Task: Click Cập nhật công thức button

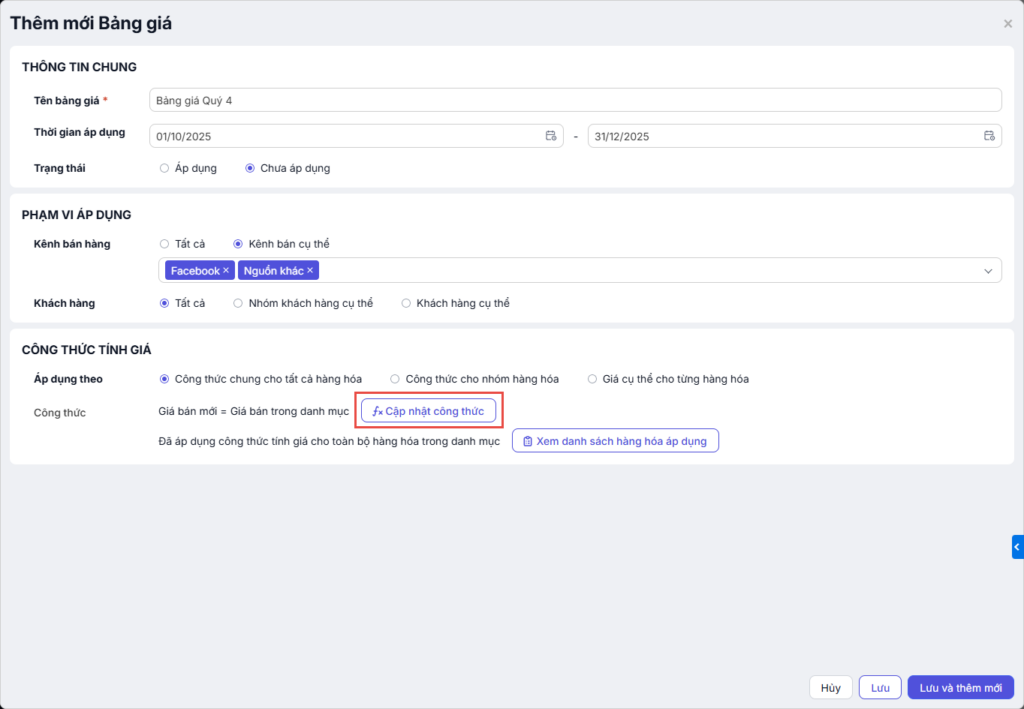Action: point(428,411)
